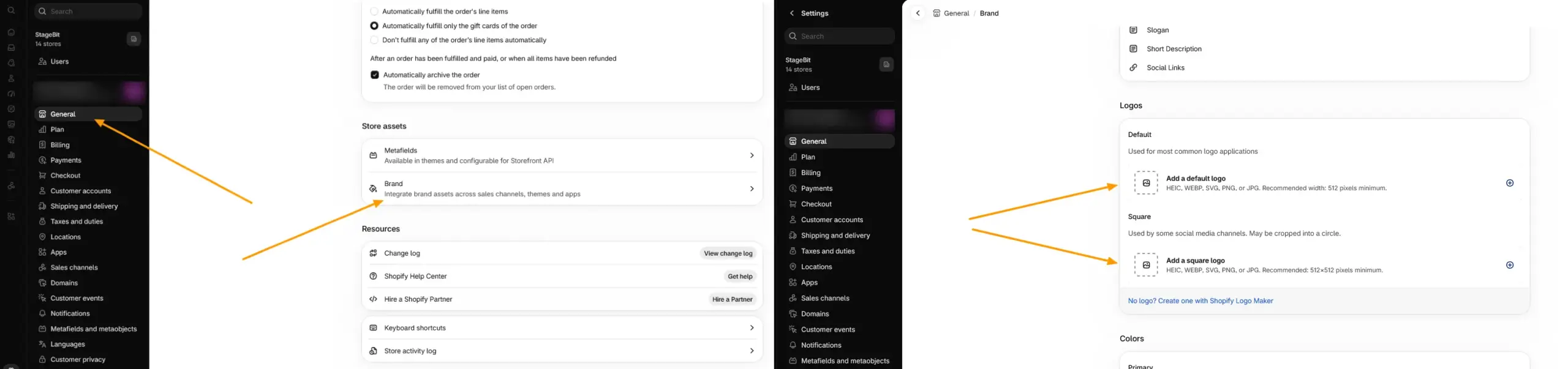Open Taxes and duties in Brand page sidebar
The width and height of the screenshot is (1568, 369).
827,252
